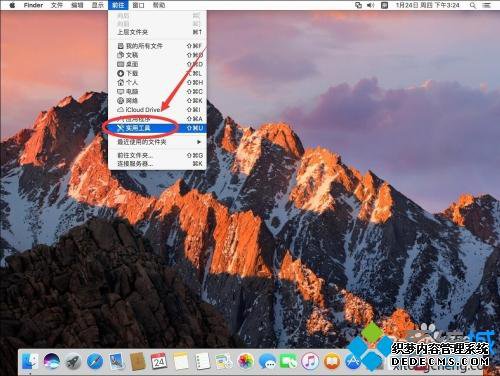
Task: Click the volume icon in menu bar
Action: coord(371,5)
